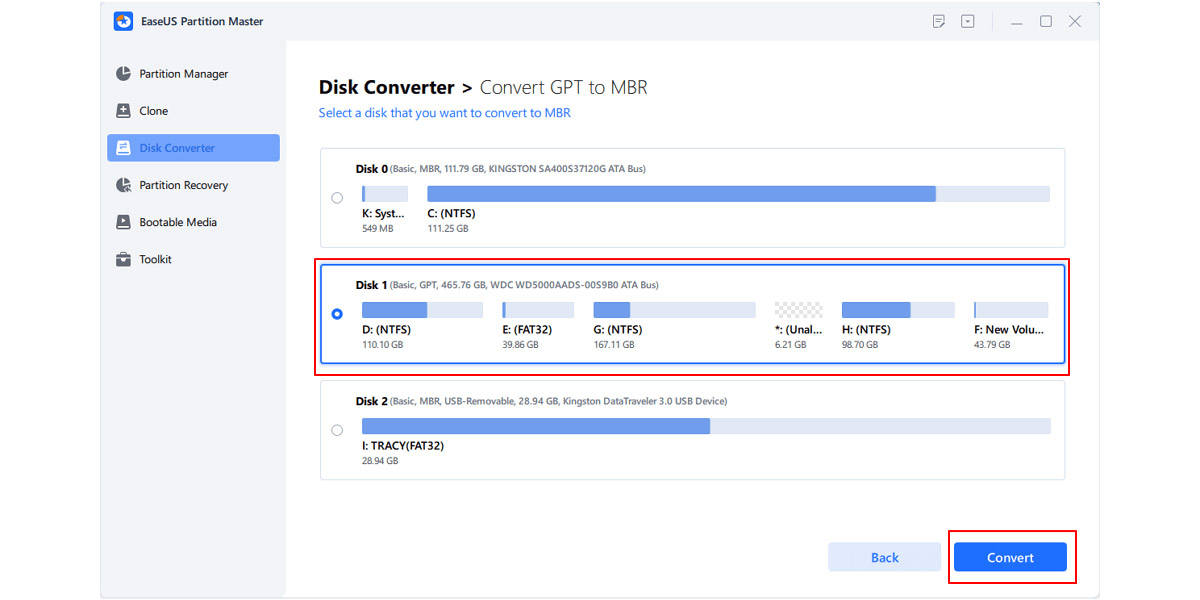Select Disk Converter in the sidebar
Image resolution: width=1200 pixels, height=600 pixels.
point(193,148)
